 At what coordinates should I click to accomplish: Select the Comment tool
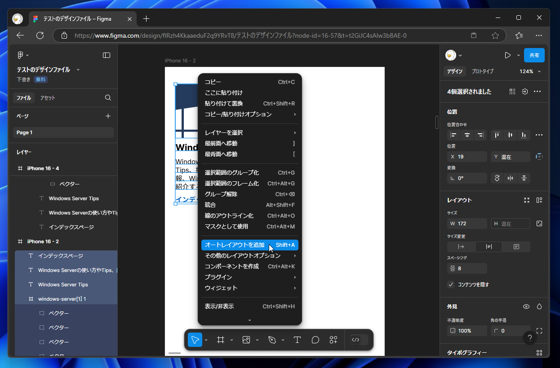[x=315, y=340]
